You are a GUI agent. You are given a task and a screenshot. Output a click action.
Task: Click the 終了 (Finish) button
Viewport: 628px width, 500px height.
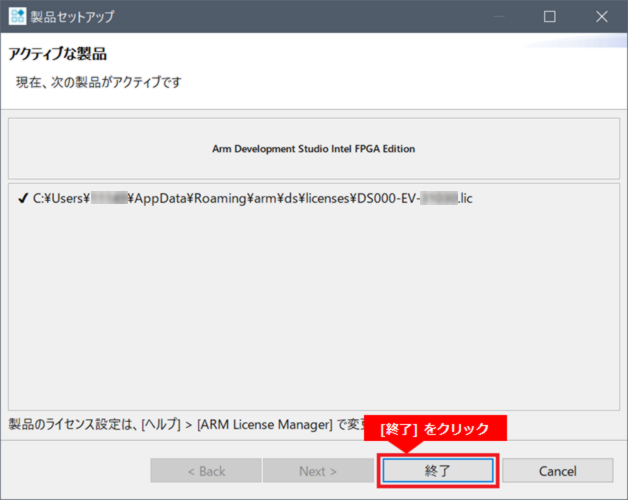click(x=438, y=470)
